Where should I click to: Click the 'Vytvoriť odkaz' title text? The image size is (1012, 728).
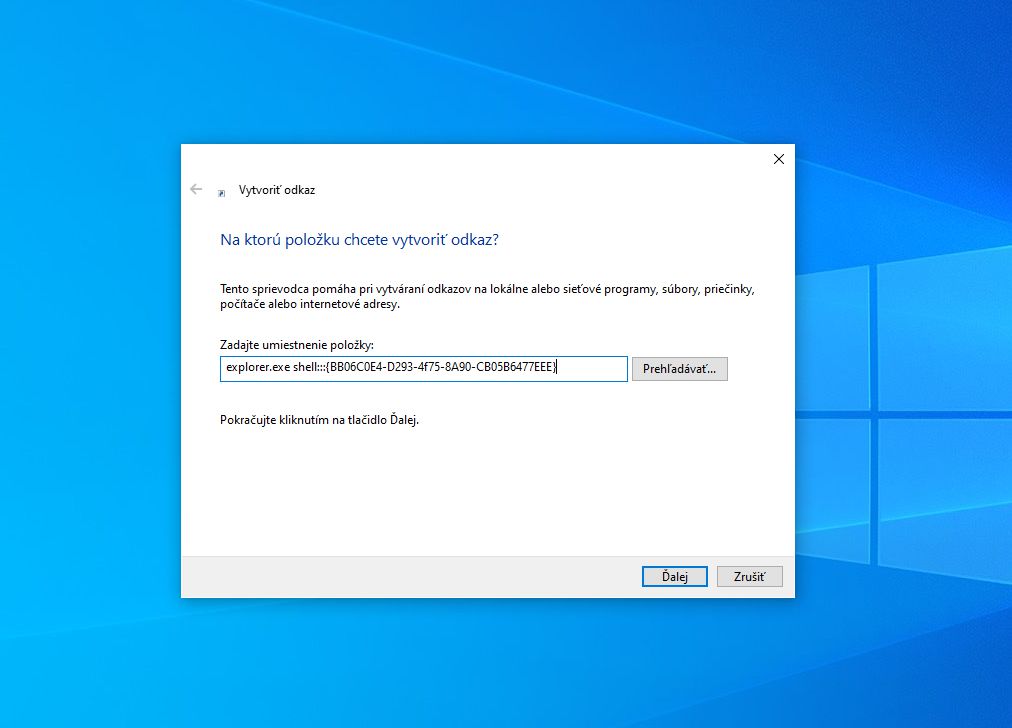click(277, 190)
